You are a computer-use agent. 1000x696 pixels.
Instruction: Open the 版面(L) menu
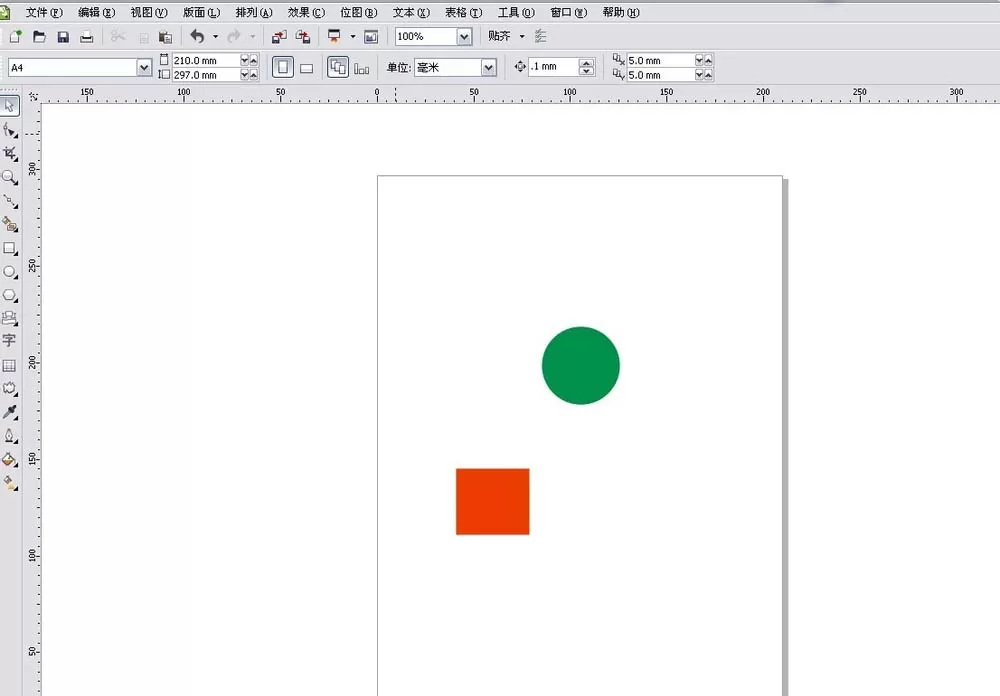pyautogui.click(x=201, y=12)
